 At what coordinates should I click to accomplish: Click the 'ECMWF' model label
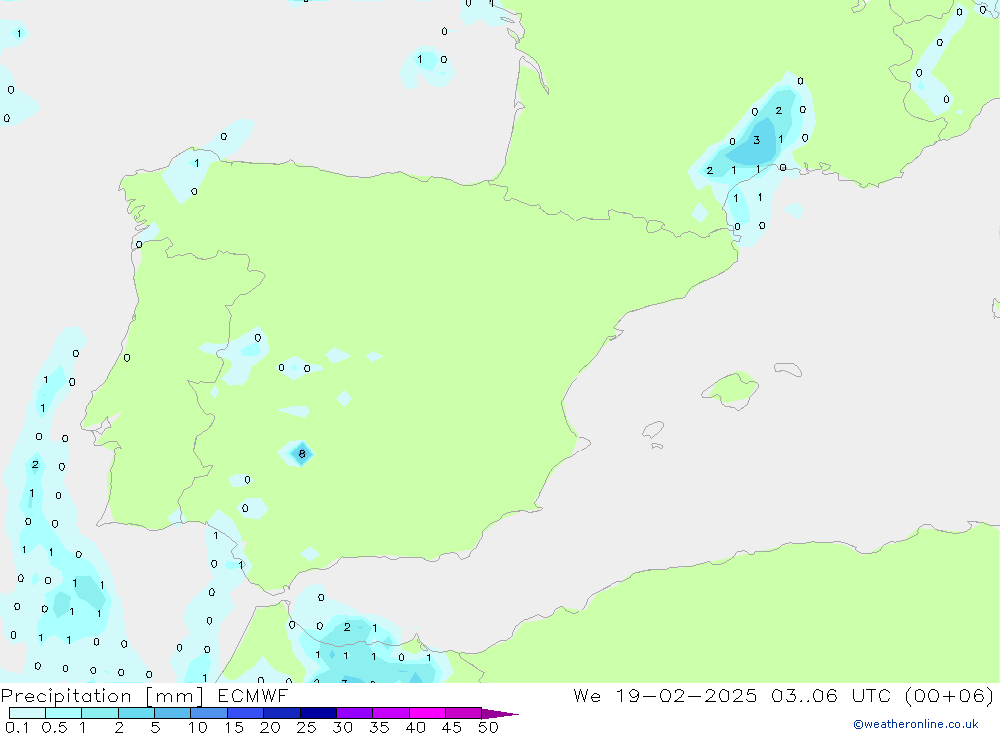pos(253,695)
